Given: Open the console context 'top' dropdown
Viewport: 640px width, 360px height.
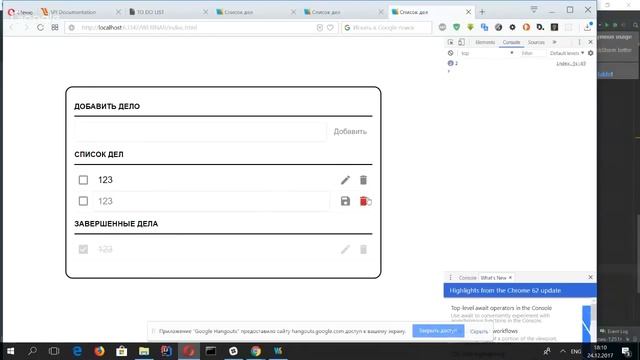Looking at the screenshot, I should point(487,53).
